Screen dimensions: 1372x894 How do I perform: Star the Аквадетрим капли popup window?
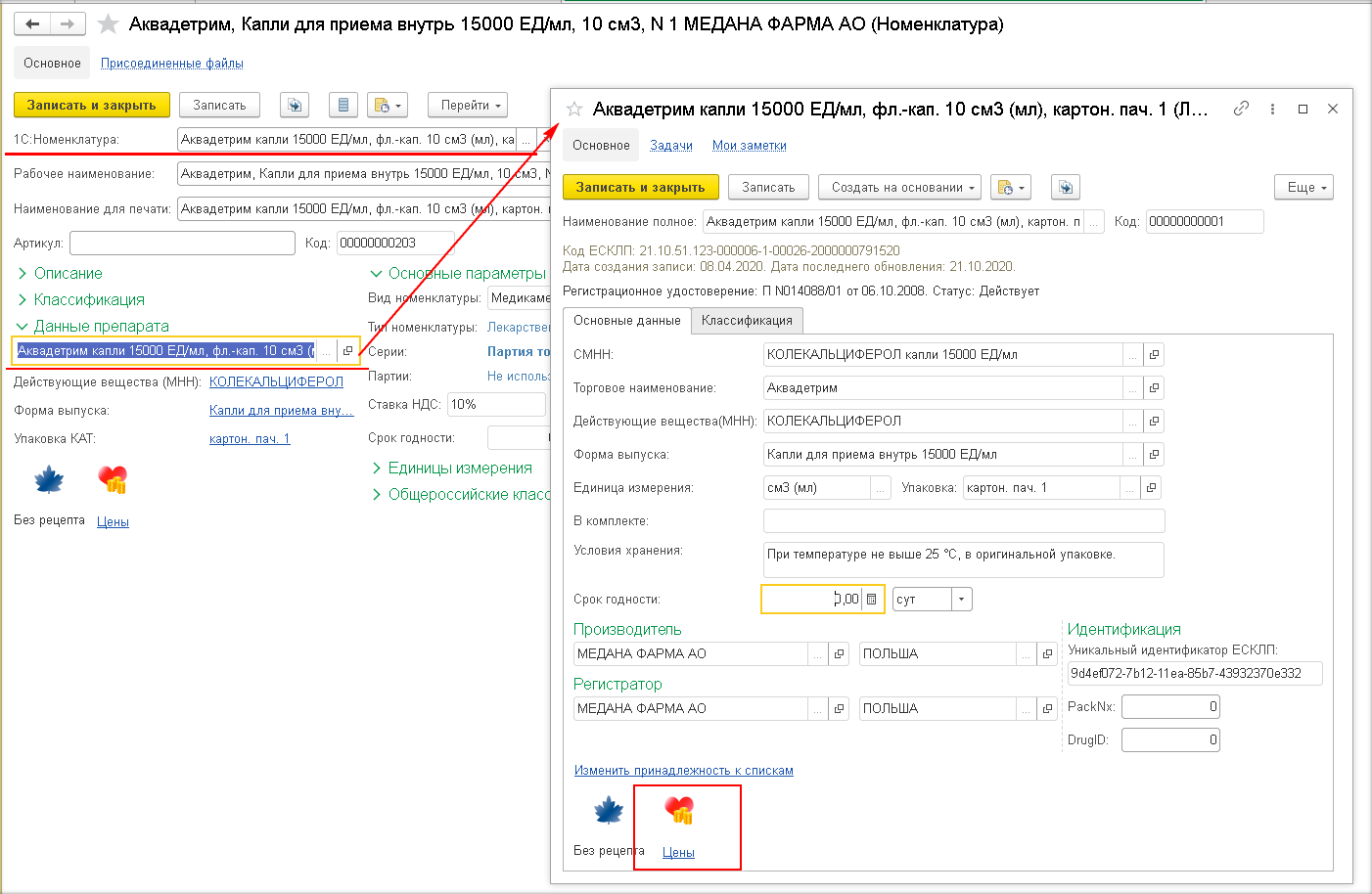[x=574, y=109]
